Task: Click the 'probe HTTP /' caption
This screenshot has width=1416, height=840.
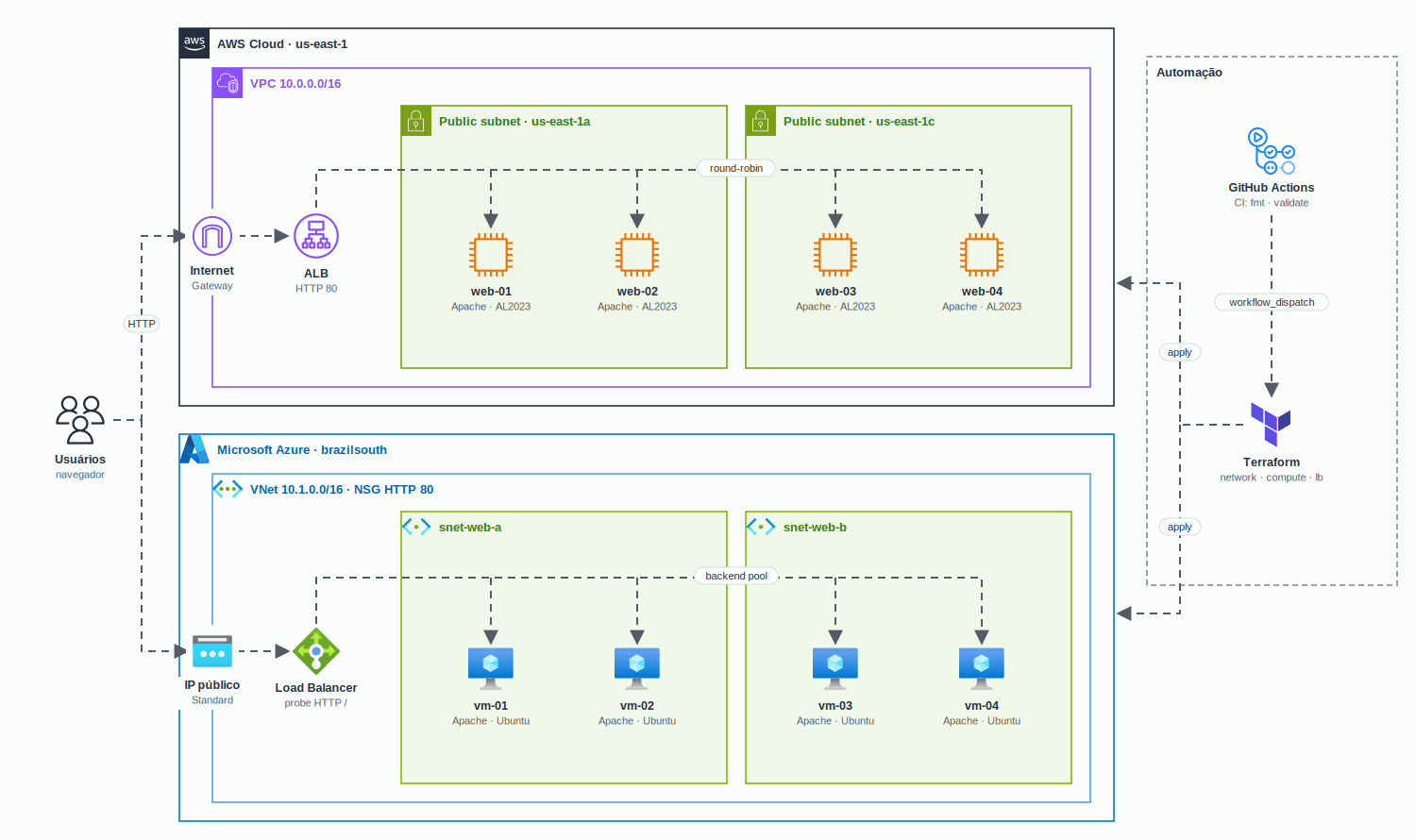Action: (x=316, y=703)
